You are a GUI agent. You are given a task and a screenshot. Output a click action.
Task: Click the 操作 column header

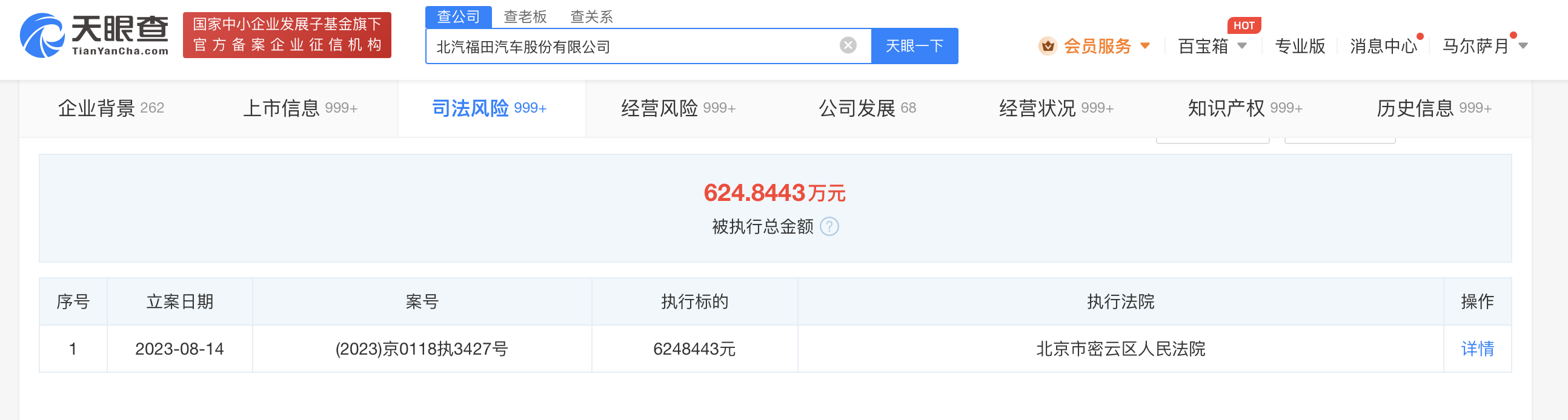tap(1477, 301)
